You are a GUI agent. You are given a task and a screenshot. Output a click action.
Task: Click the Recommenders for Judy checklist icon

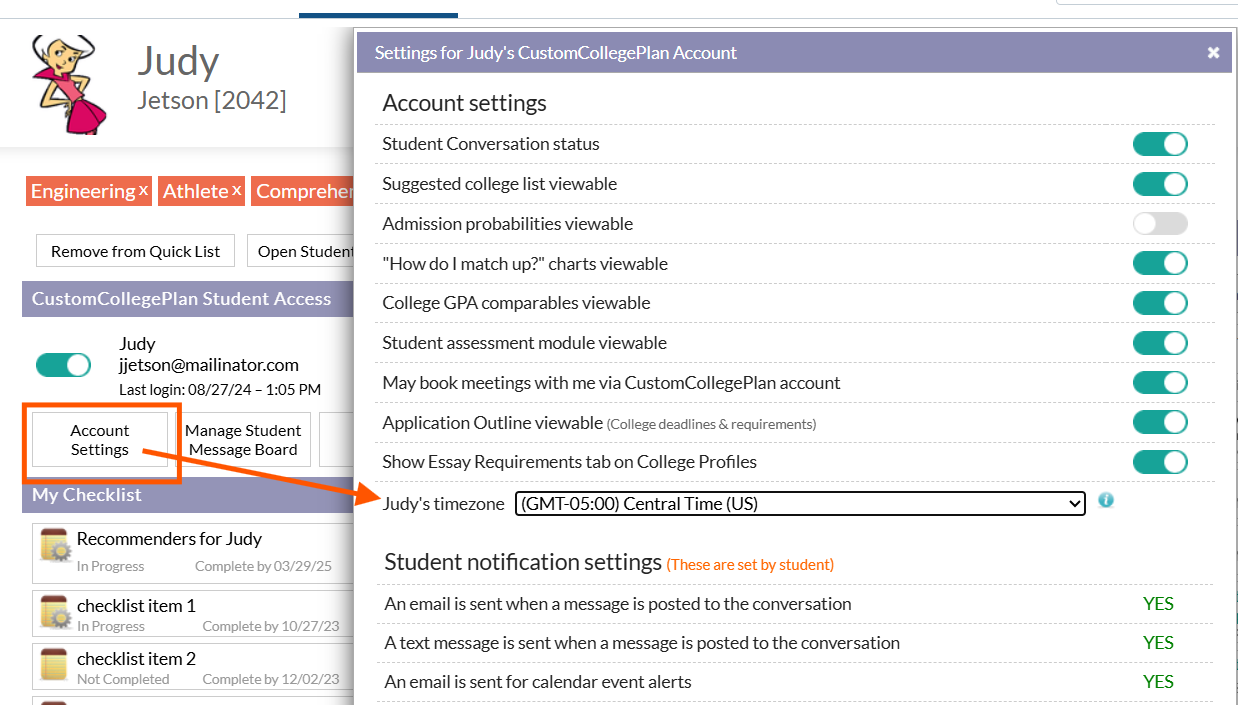[55, 547]
